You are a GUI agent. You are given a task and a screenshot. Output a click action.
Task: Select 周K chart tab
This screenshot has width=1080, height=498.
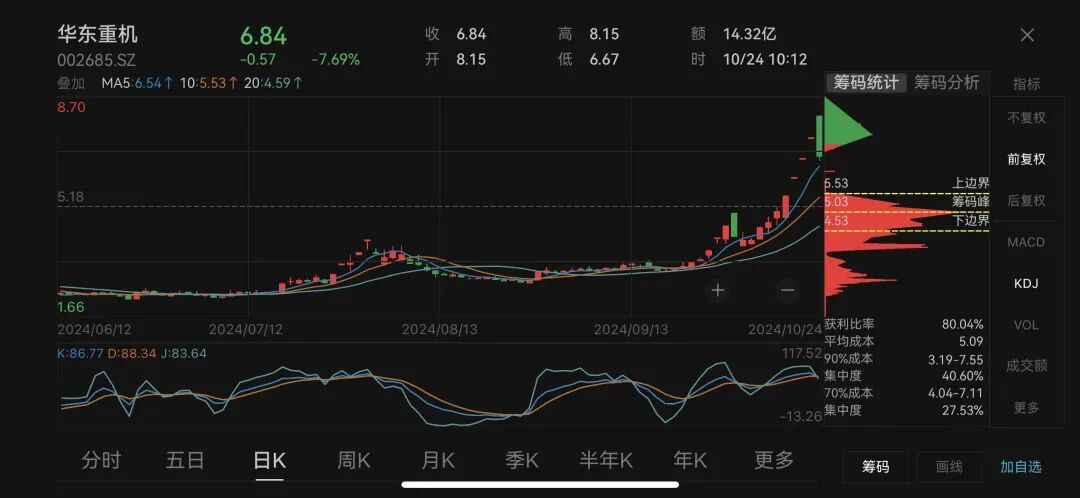click(x=353, y=460)
